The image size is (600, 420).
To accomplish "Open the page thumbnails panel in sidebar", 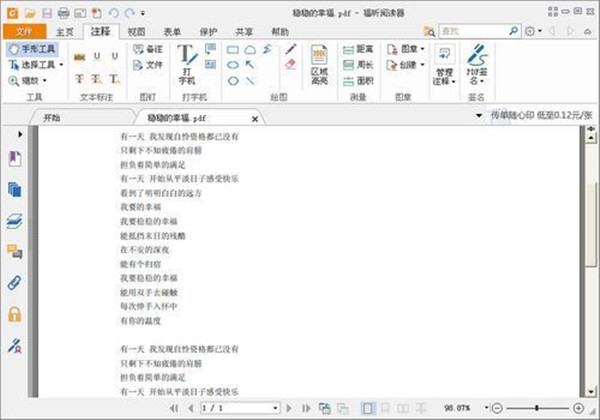I will tap(15, 190).
